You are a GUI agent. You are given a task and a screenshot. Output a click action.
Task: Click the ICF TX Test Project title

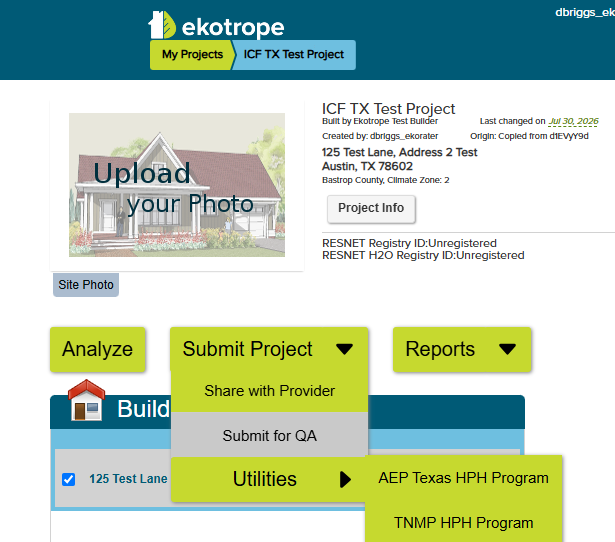pos(388,109)
